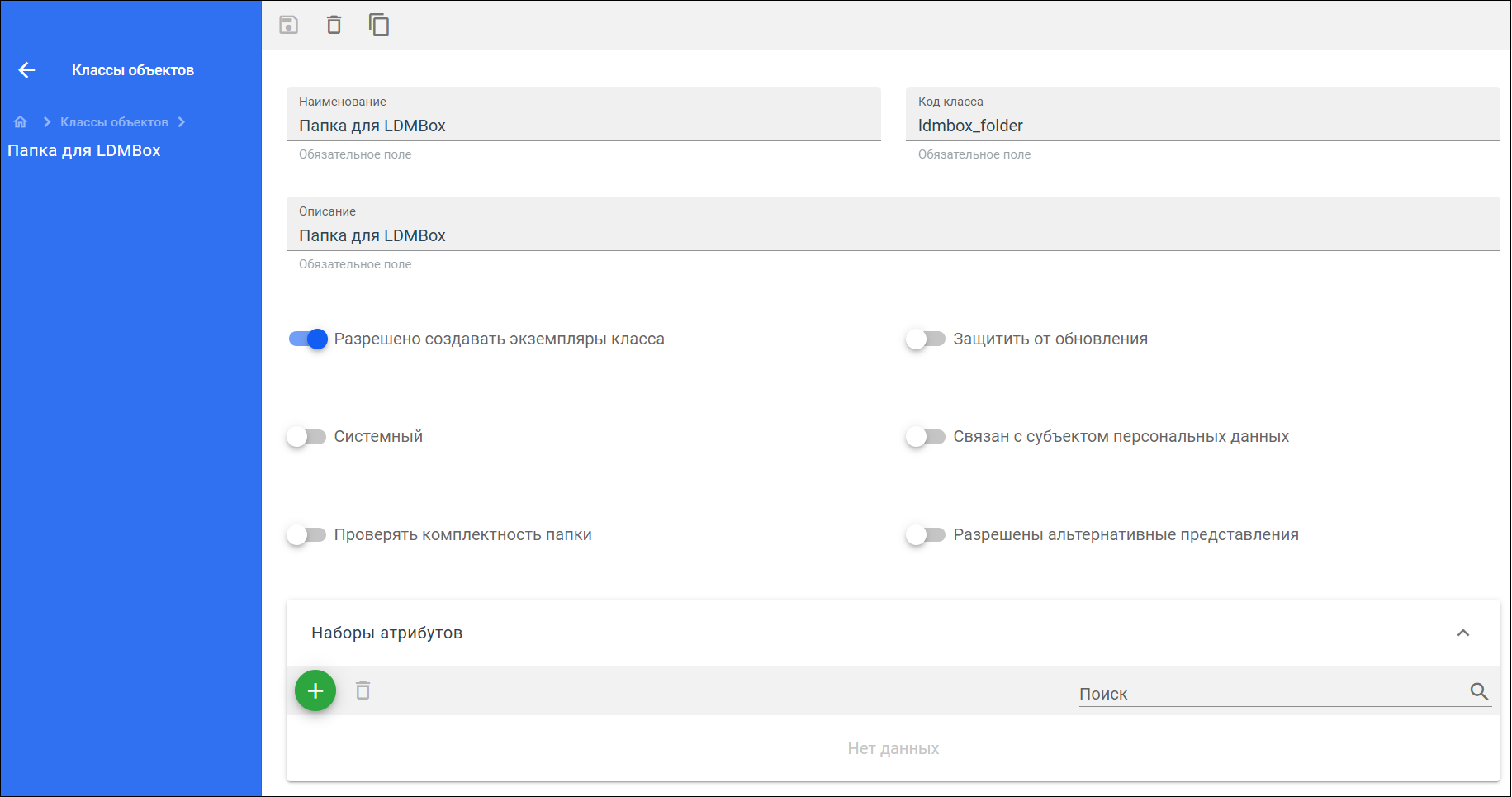Click the Код класса input field
Image resolution: width=1512 pixels, height=797 pixels.
[1203, 114]
